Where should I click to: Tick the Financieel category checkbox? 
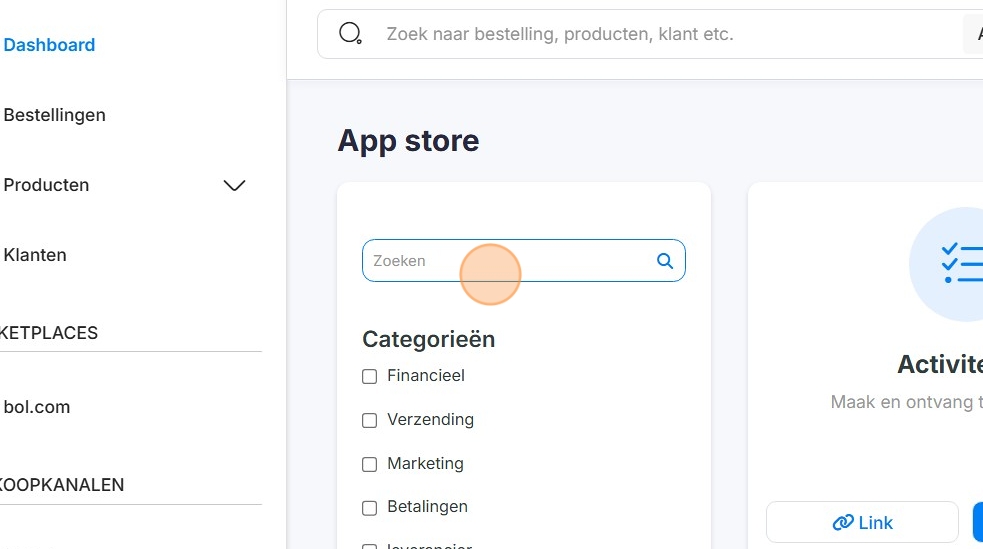369,377
